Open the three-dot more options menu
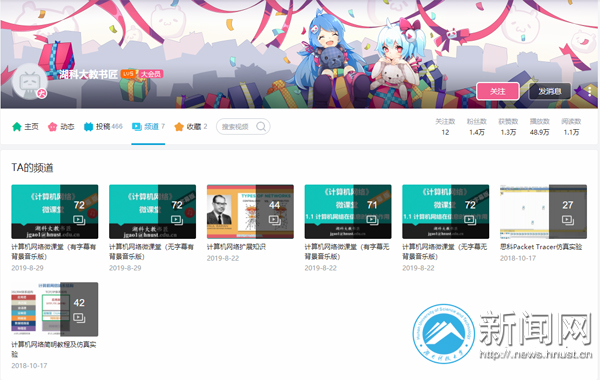Screen dimensions: 600x380 click(590, 91)
